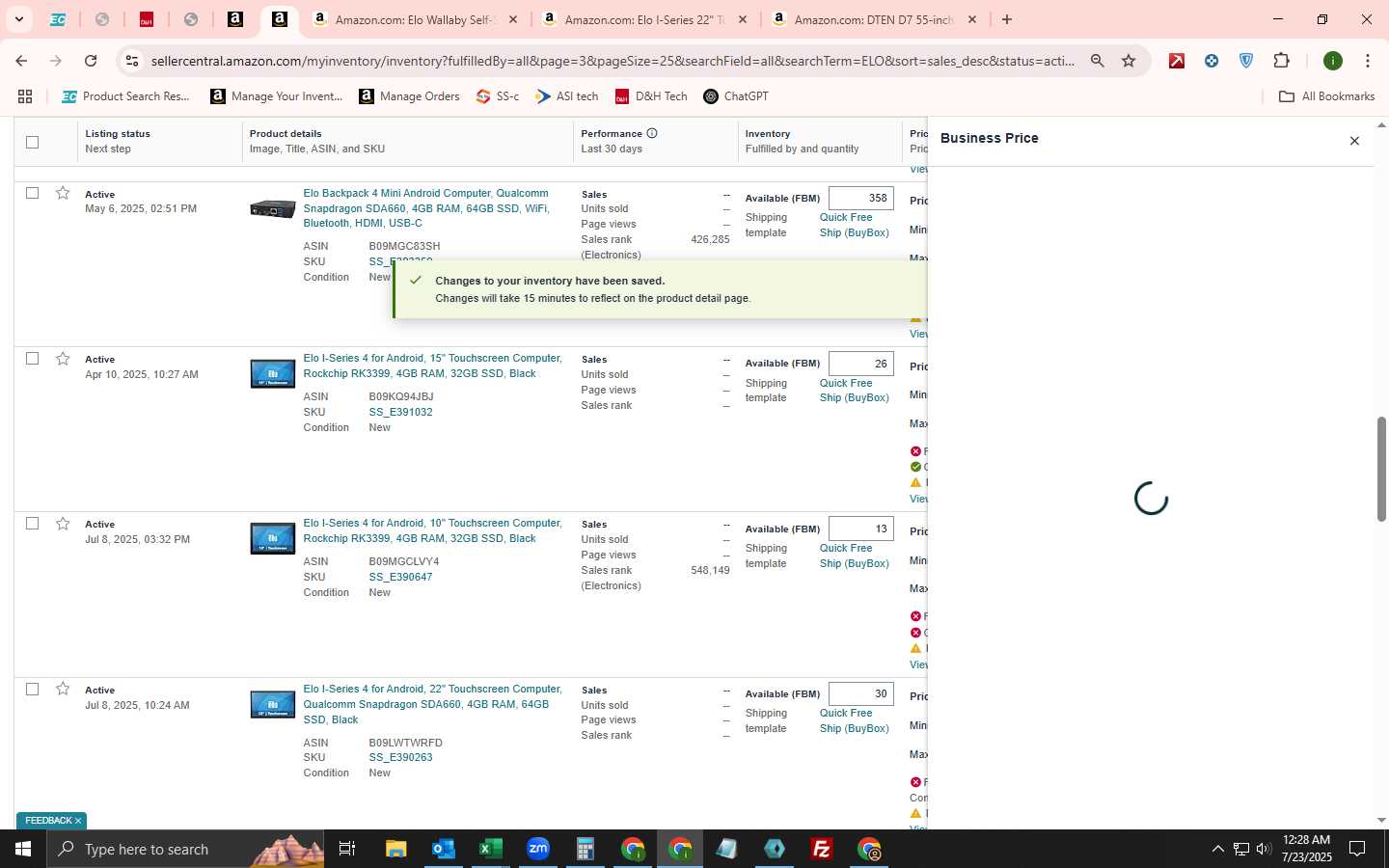Image resolution: width=1389 pixels, height=868 pixels.
Task: Open Elo I-Series 4 15" Touchscreen Computer link
Action: point(432,366)
